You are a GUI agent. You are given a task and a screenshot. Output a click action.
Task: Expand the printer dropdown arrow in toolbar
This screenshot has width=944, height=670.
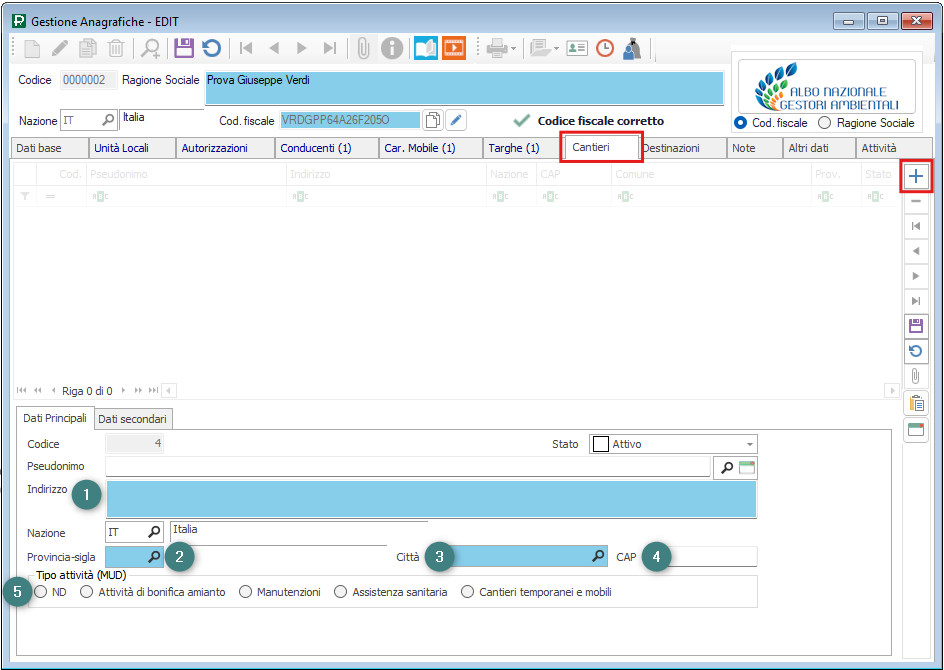click(514, 48)
